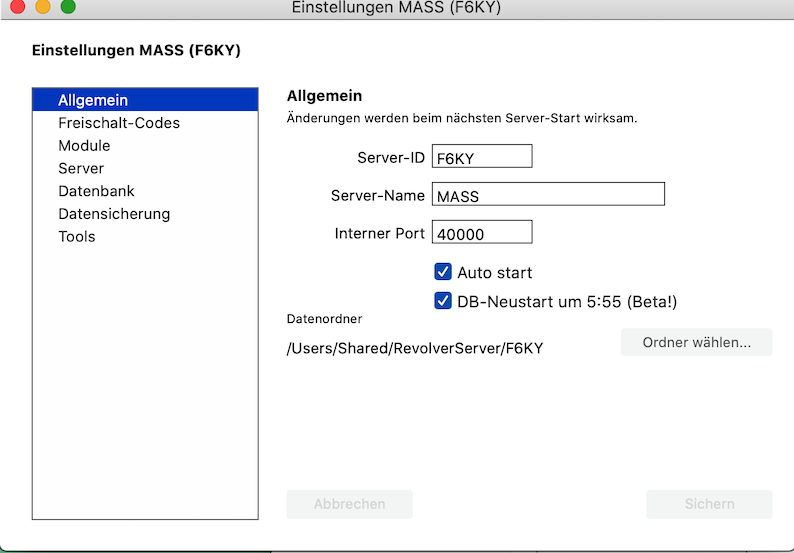
Task: Zoom the window with the green button
Action: [67, 7]
